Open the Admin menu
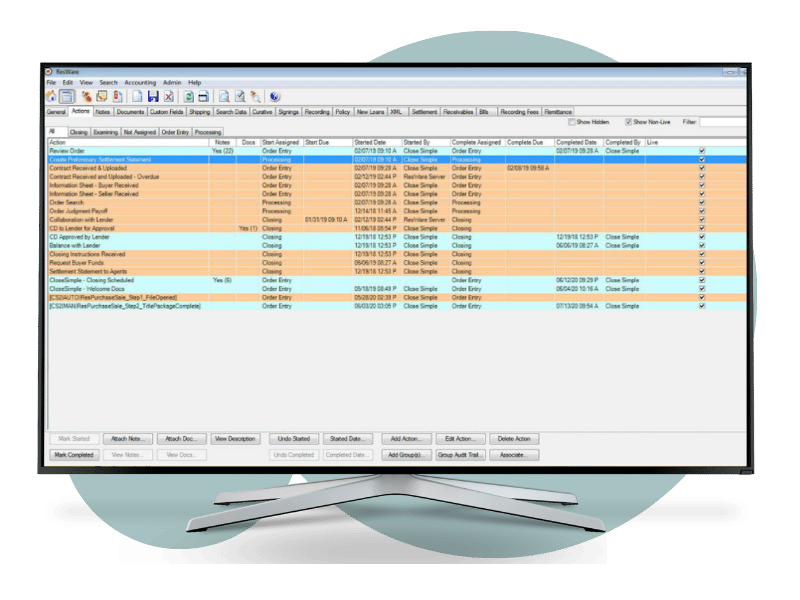Image resolution: width=800 pixels, height=600 pixels. [172, 82]
